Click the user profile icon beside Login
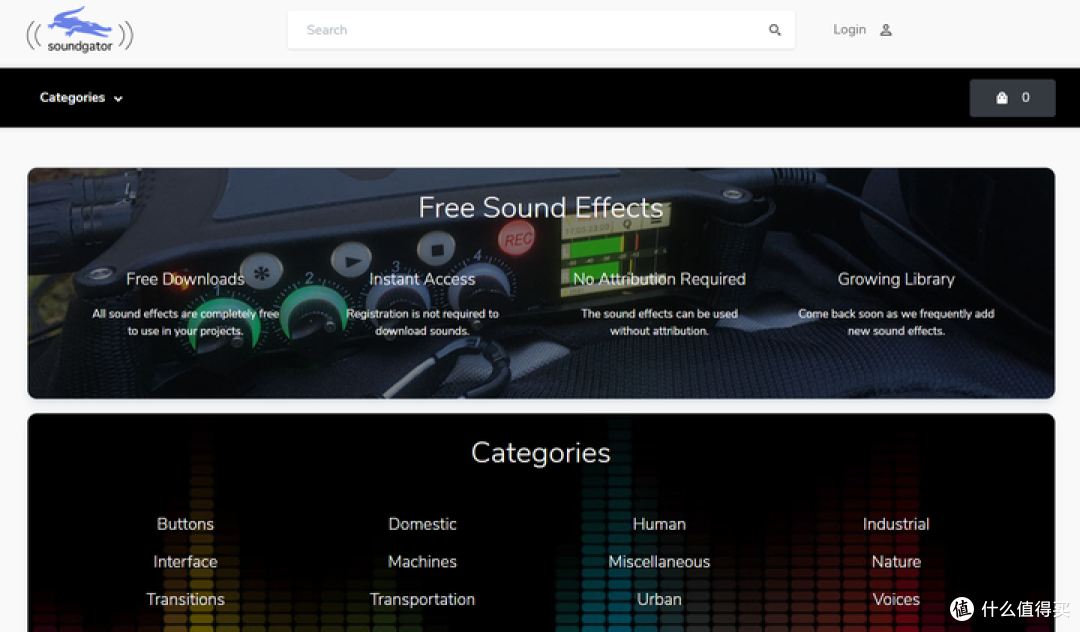 click(886, 30)
